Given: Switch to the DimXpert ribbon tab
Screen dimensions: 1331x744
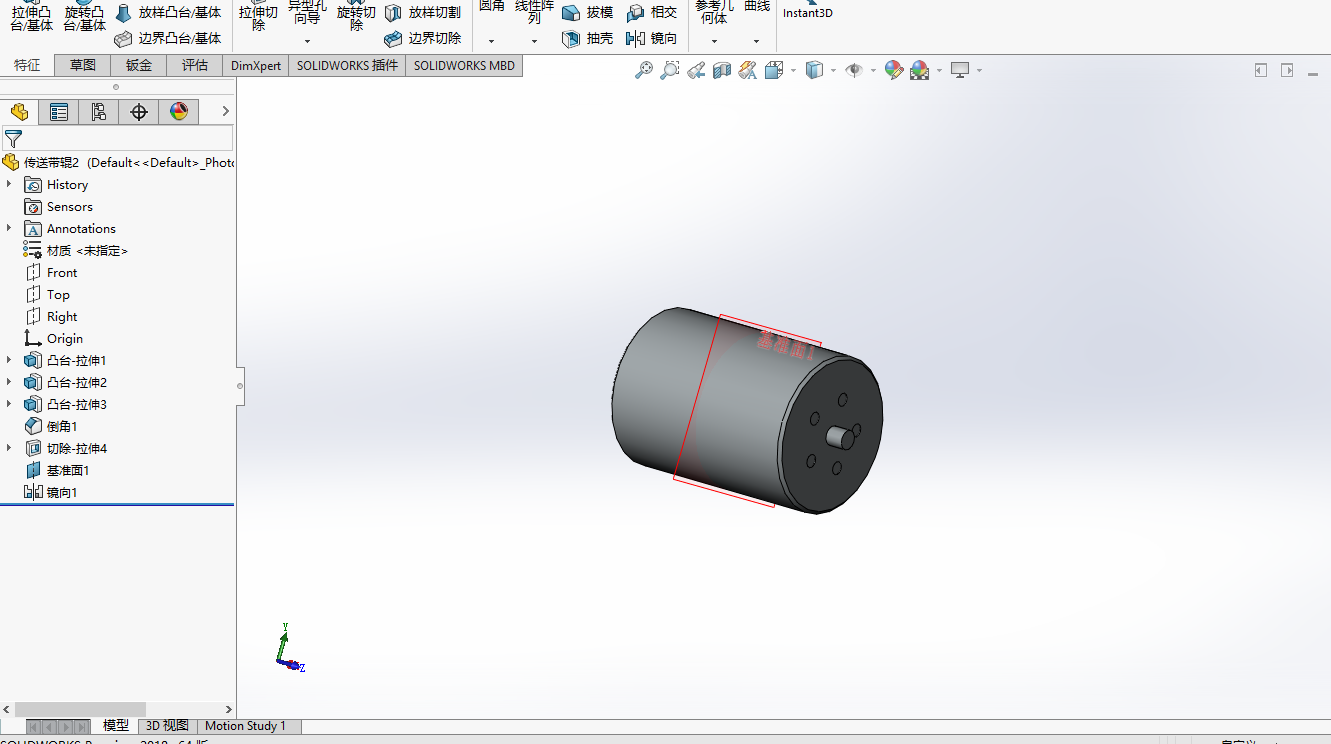Looking at the screenshot, I should tap(256, 65).
